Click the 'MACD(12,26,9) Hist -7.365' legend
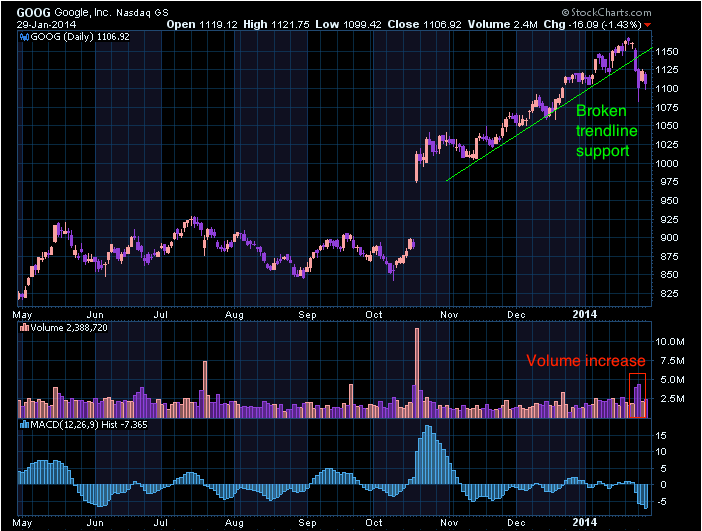This screenshot has height=531, width=702. click(x=89, y=424)
